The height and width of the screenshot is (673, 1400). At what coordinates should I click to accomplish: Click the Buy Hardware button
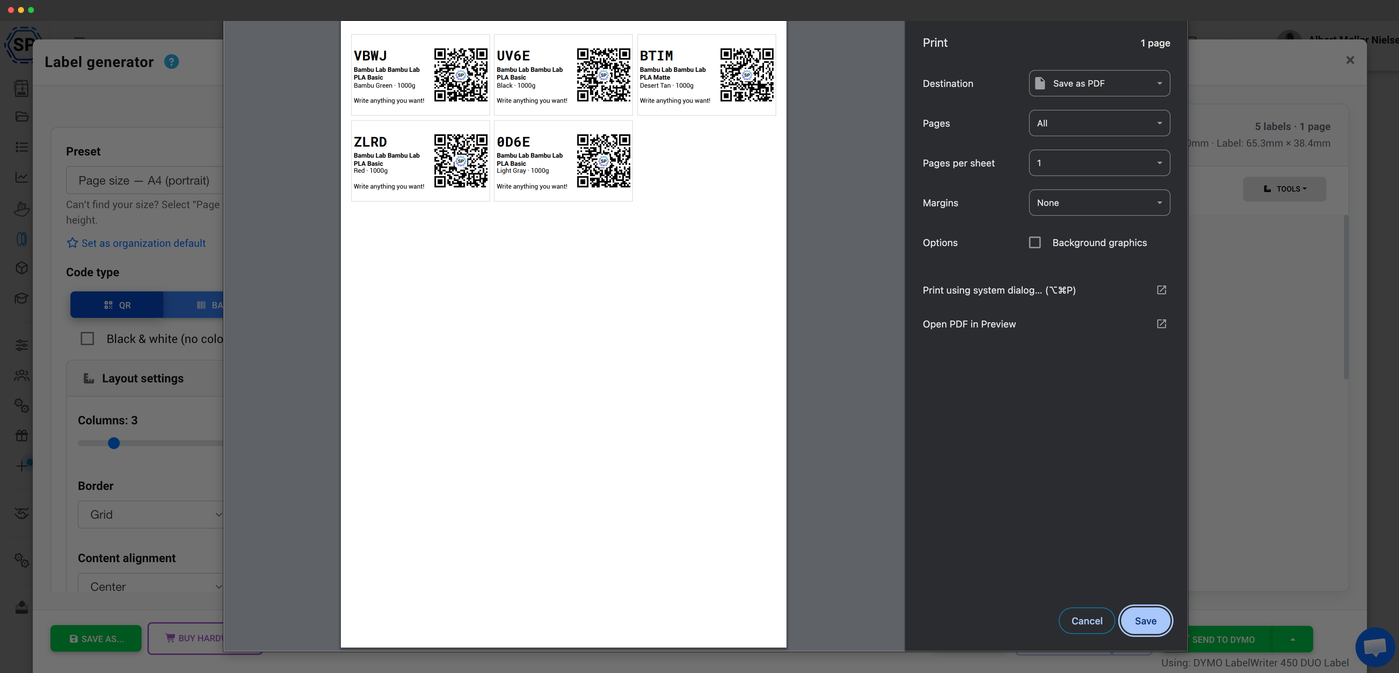(x=187, y=639)
